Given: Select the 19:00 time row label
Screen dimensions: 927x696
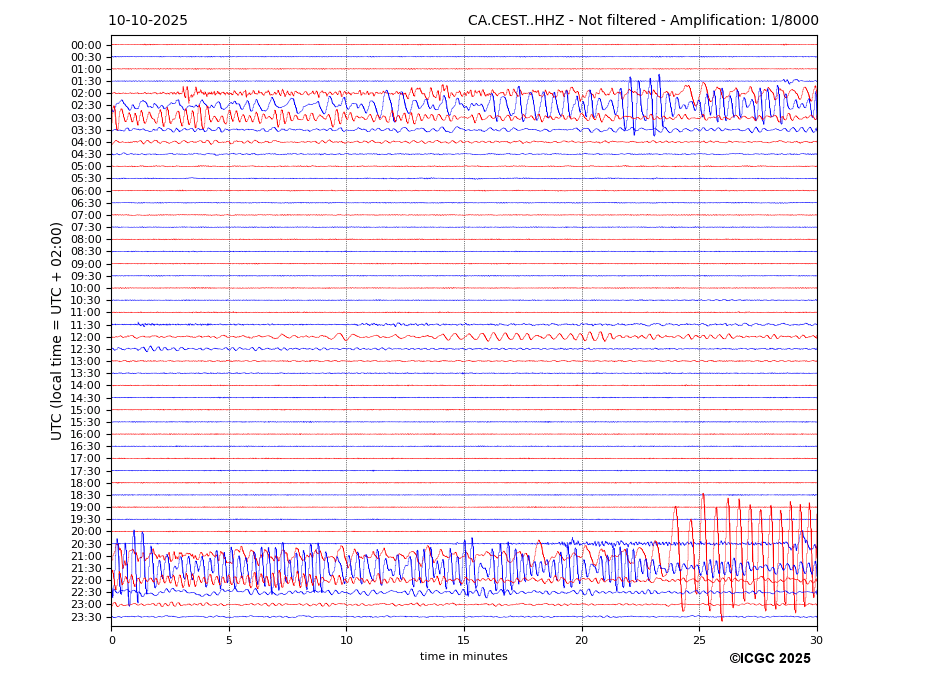Looking at the screenshot, I should tap(86, 507).
